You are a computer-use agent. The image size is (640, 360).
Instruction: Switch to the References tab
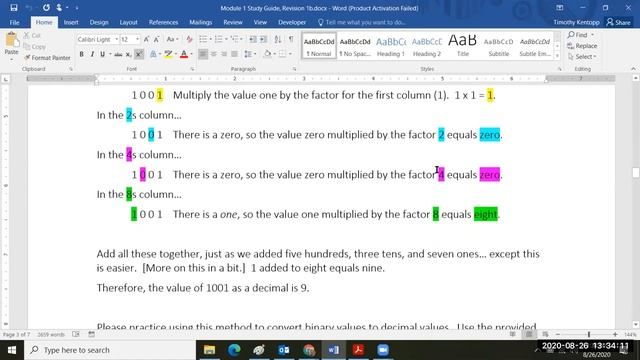pyautogui.click(x=163, y=22)
